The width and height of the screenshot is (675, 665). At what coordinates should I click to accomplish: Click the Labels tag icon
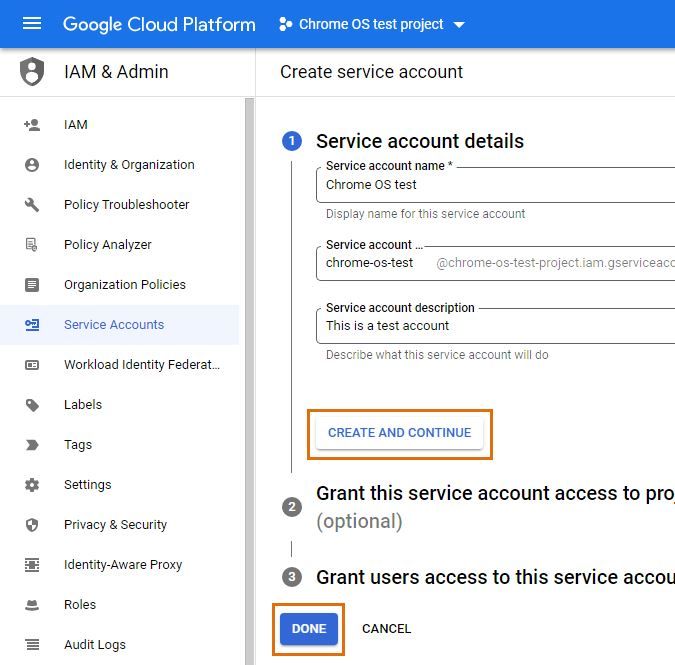coord(32,405)
